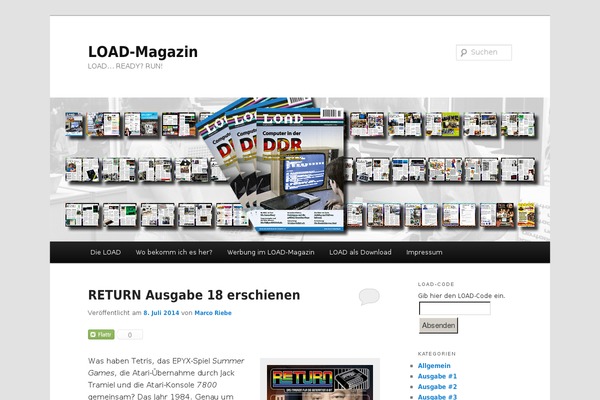The width and height of the screenshot is (600, 400).
Task: Open post RETURN Ausgabe 18 erschienen
Action: (194, 295)
